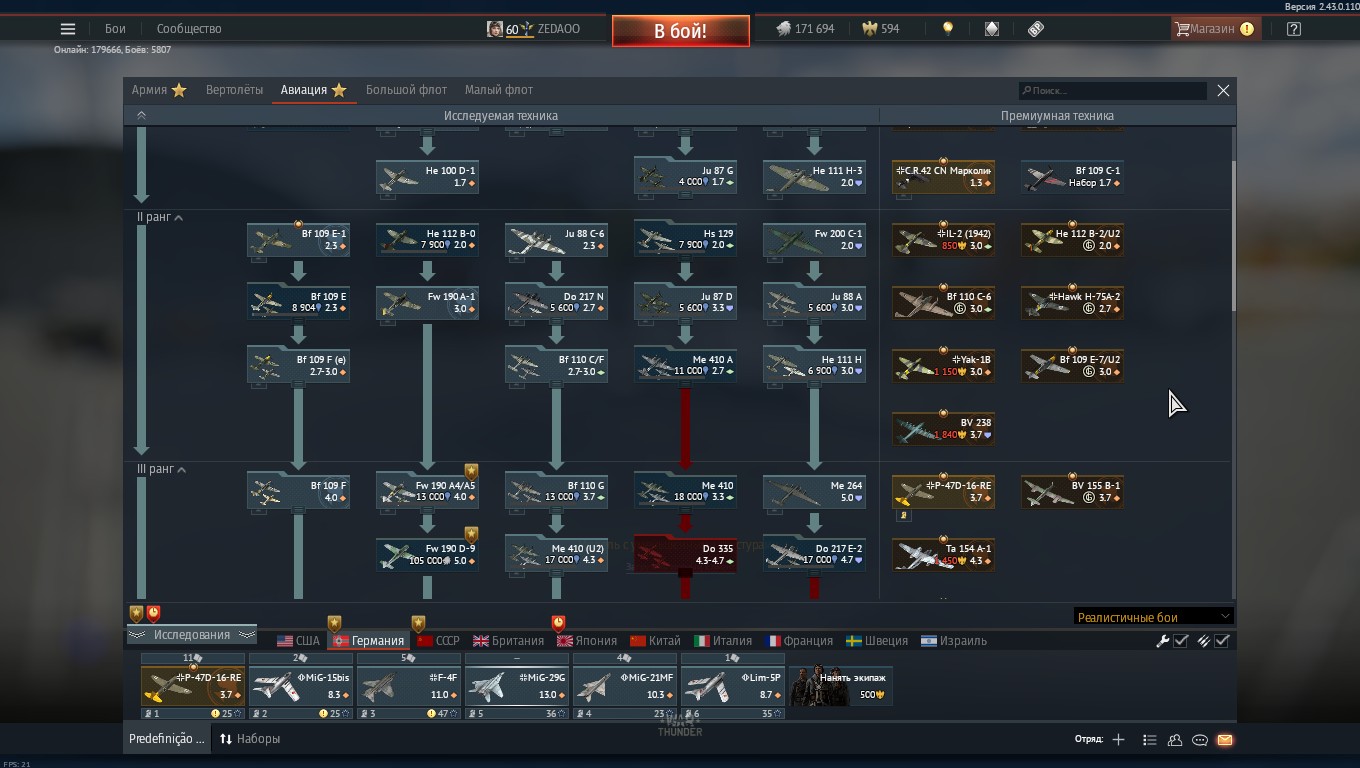
Task: Open the squad list icon
Action: pyautogui.click(x=1150, y=740)
